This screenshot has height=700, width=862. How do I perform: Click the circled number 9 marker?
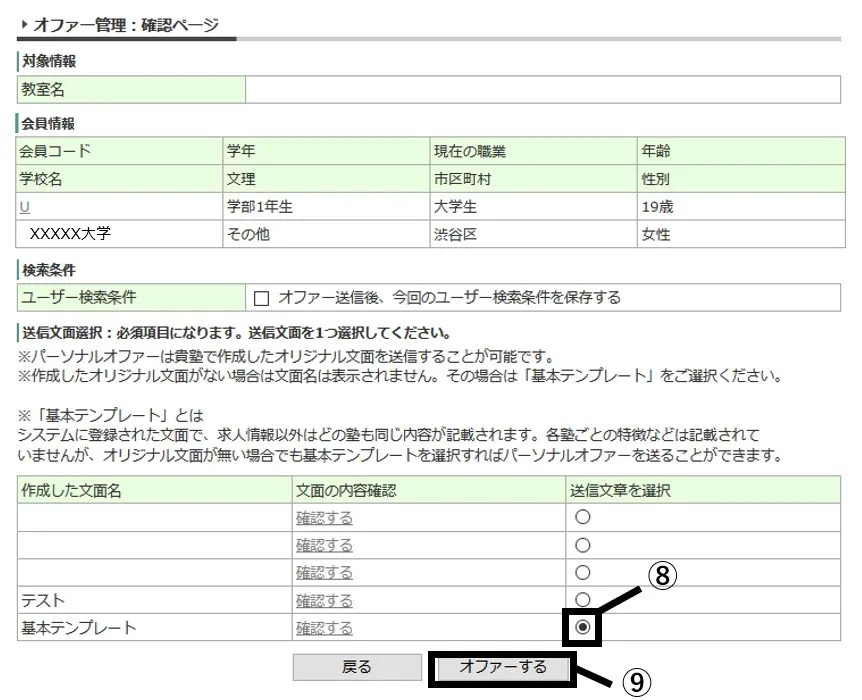point(636,682)
